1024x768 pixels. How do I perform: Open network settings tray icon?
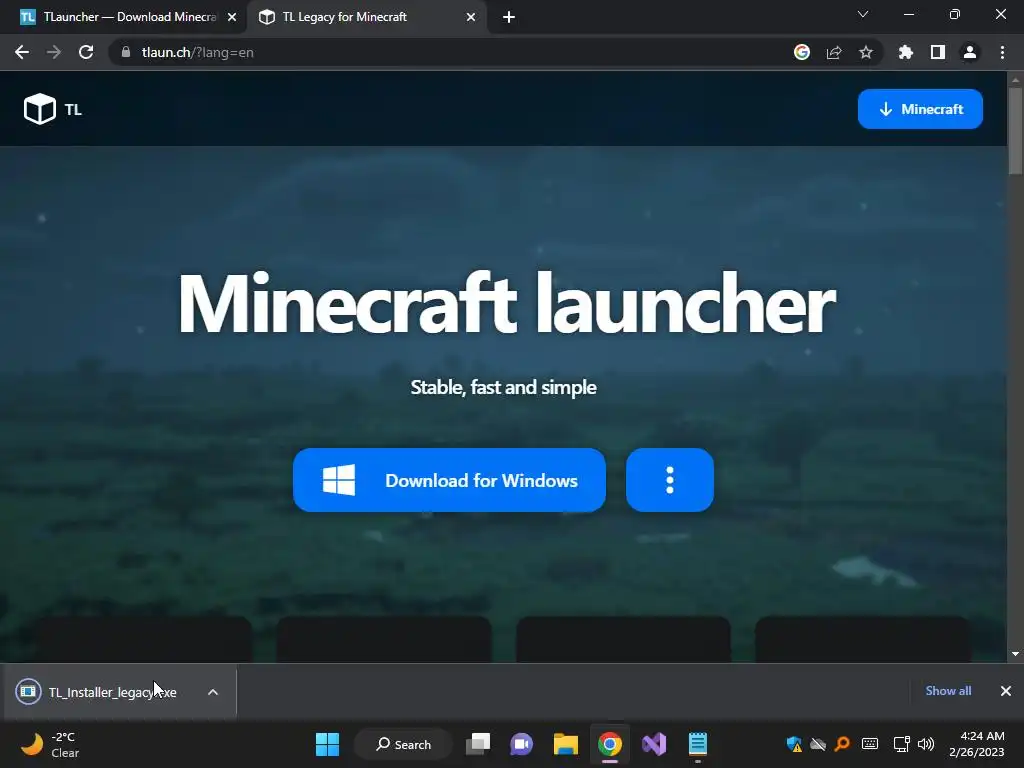coord(902,744)
